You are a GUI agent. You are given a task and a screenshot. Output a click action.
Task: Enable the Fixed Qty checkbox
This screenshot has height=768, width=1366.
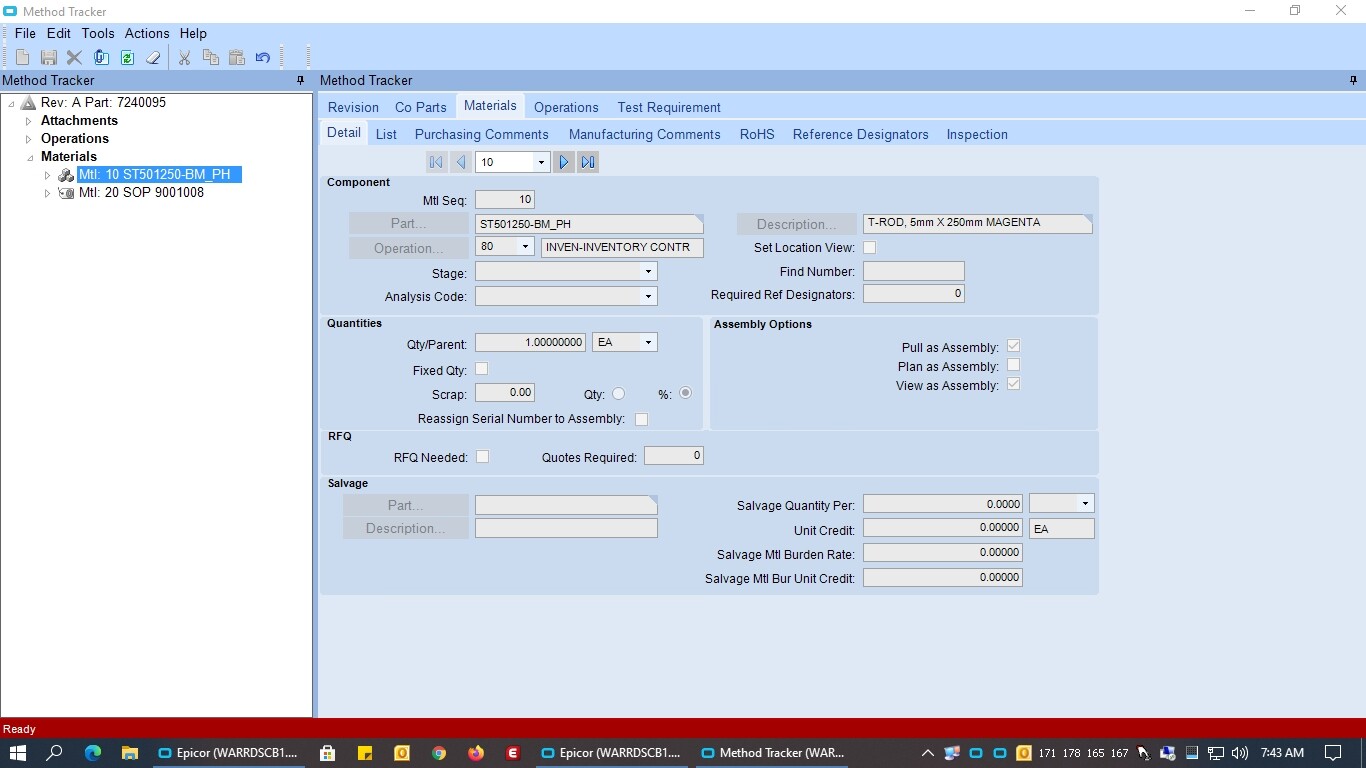pos(481,369)
